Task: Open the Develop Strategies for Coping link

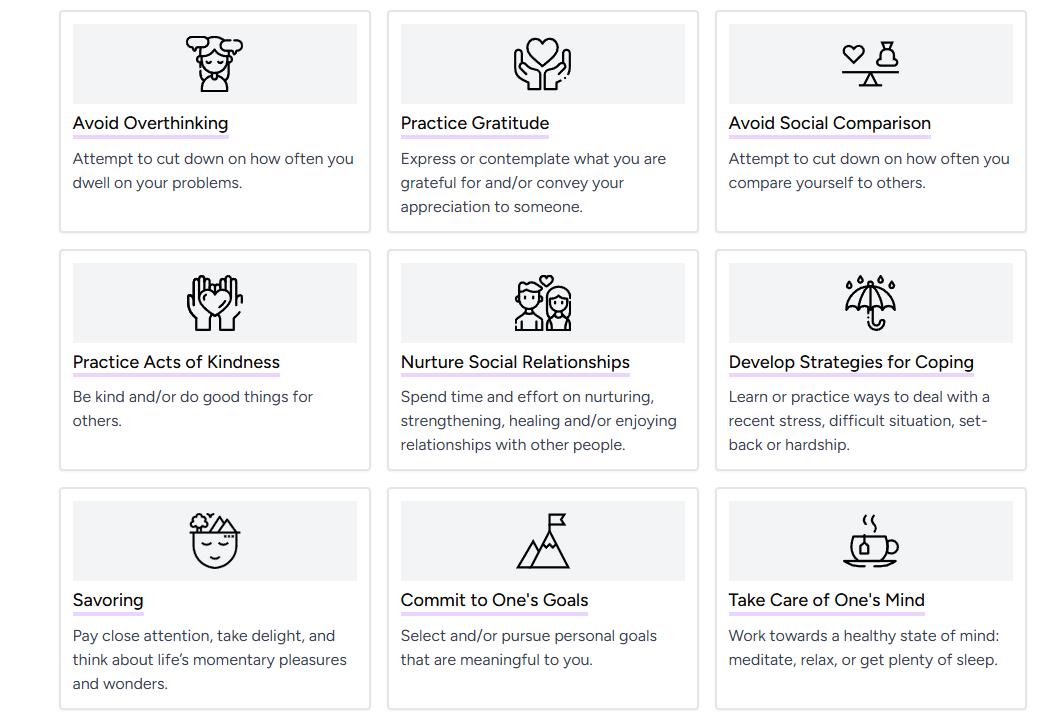Action: click(x=851, y=361)
